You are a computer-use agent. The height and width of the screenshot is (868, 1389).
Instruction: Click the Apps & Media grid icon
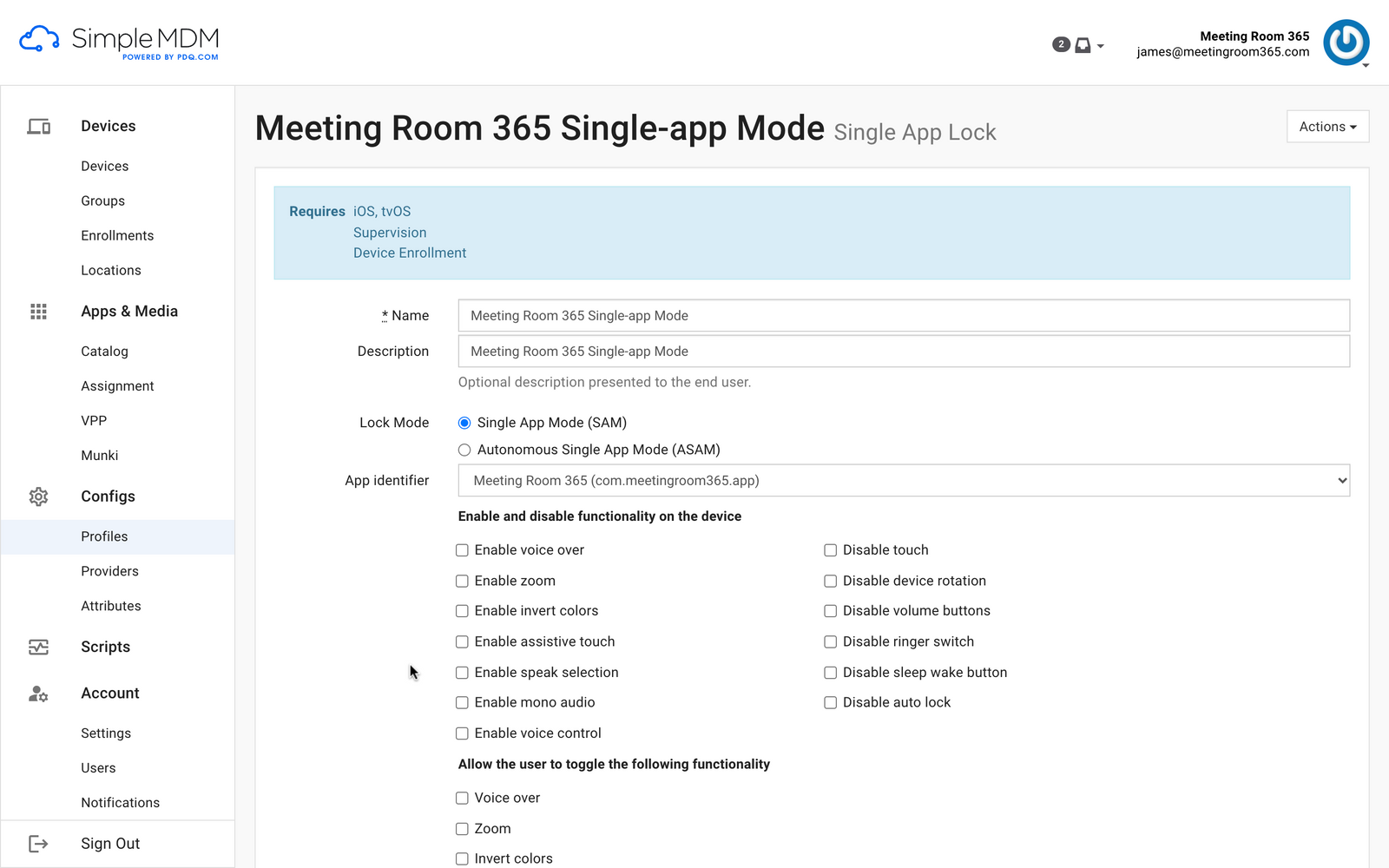(x=38, y=311)
